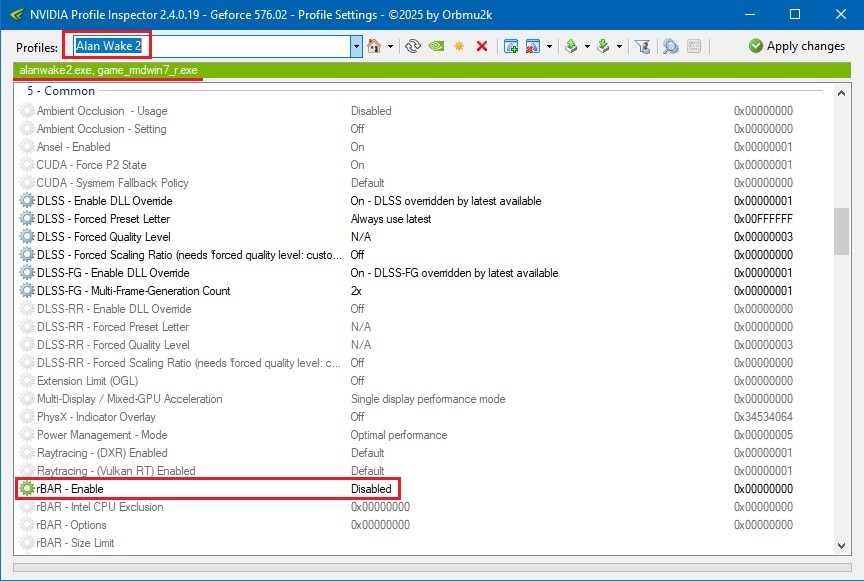
Task: Click the alanwake2.exe application bar text
Action: (x=109, y=70)
